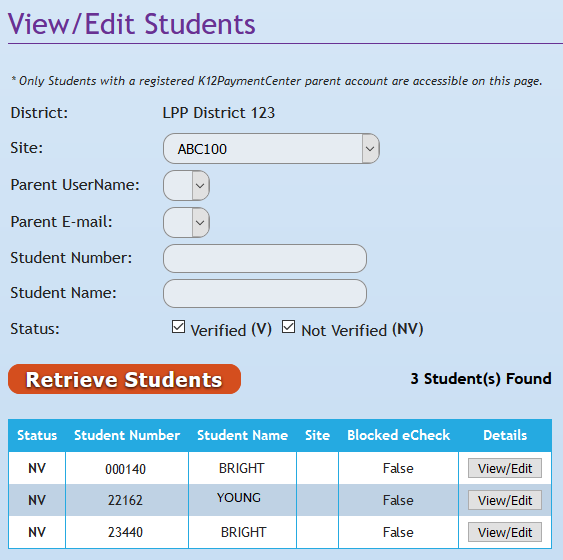Expand the Parent E-mail dropdown
563x560 pixels.
point(186,222)
